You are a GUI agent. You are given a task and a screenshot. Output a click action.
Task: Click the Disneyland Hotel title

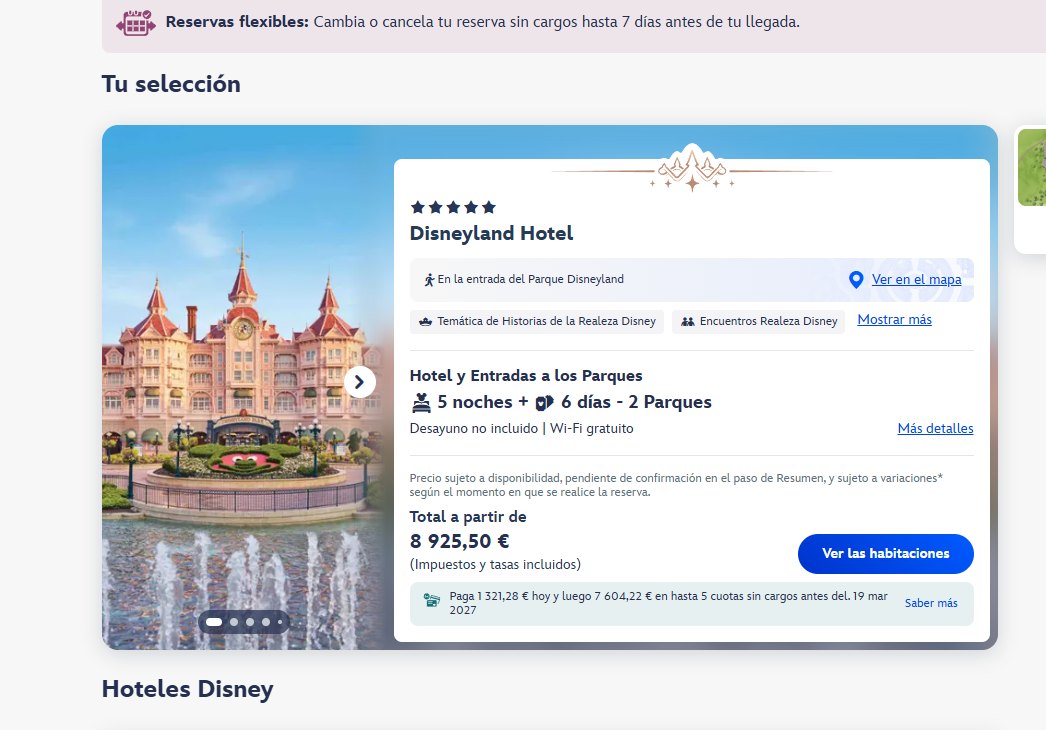click(x=491, y=234)
